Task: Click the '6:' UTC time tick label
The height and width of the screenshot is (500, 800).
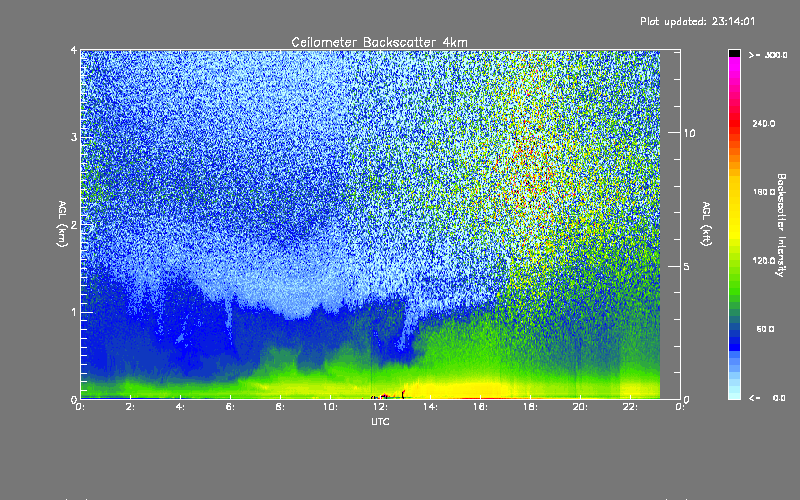Action: [x=230, y=407]
